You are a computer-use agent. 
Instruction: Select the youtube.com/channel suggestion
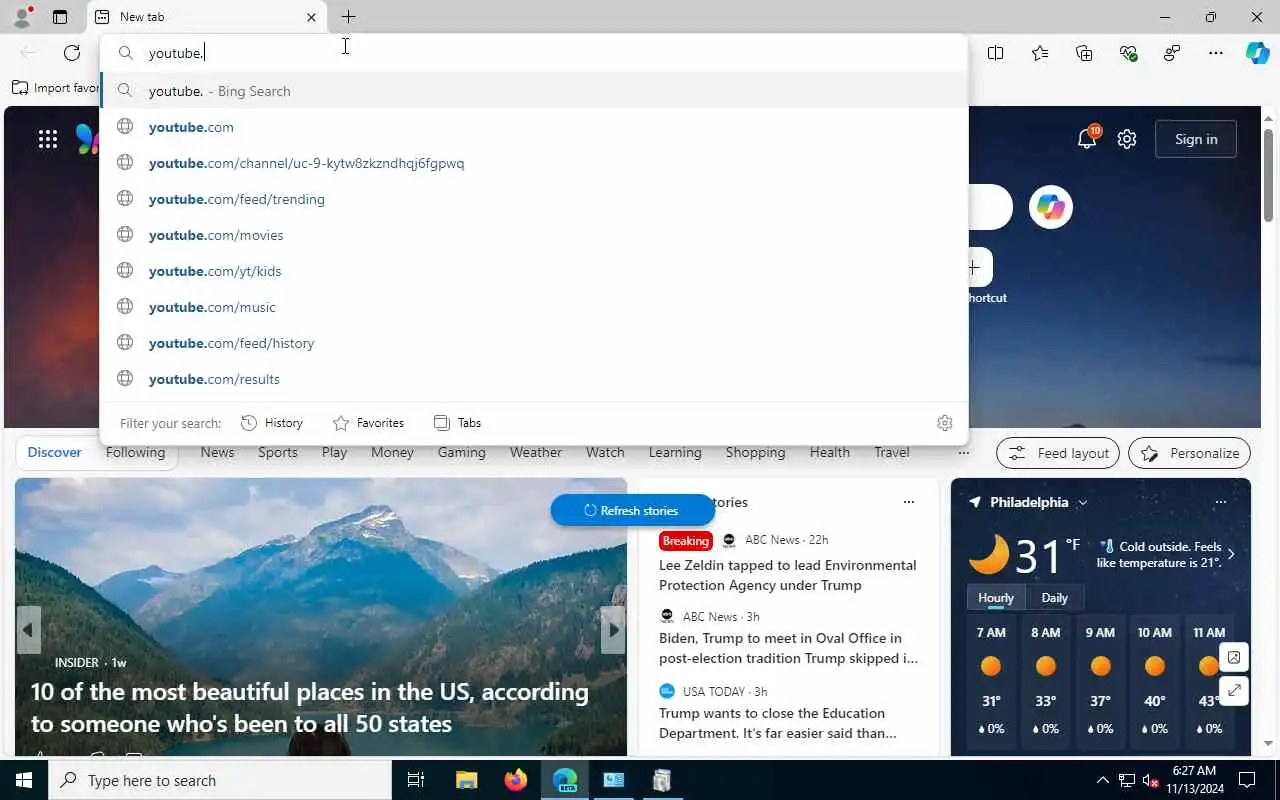534,163
